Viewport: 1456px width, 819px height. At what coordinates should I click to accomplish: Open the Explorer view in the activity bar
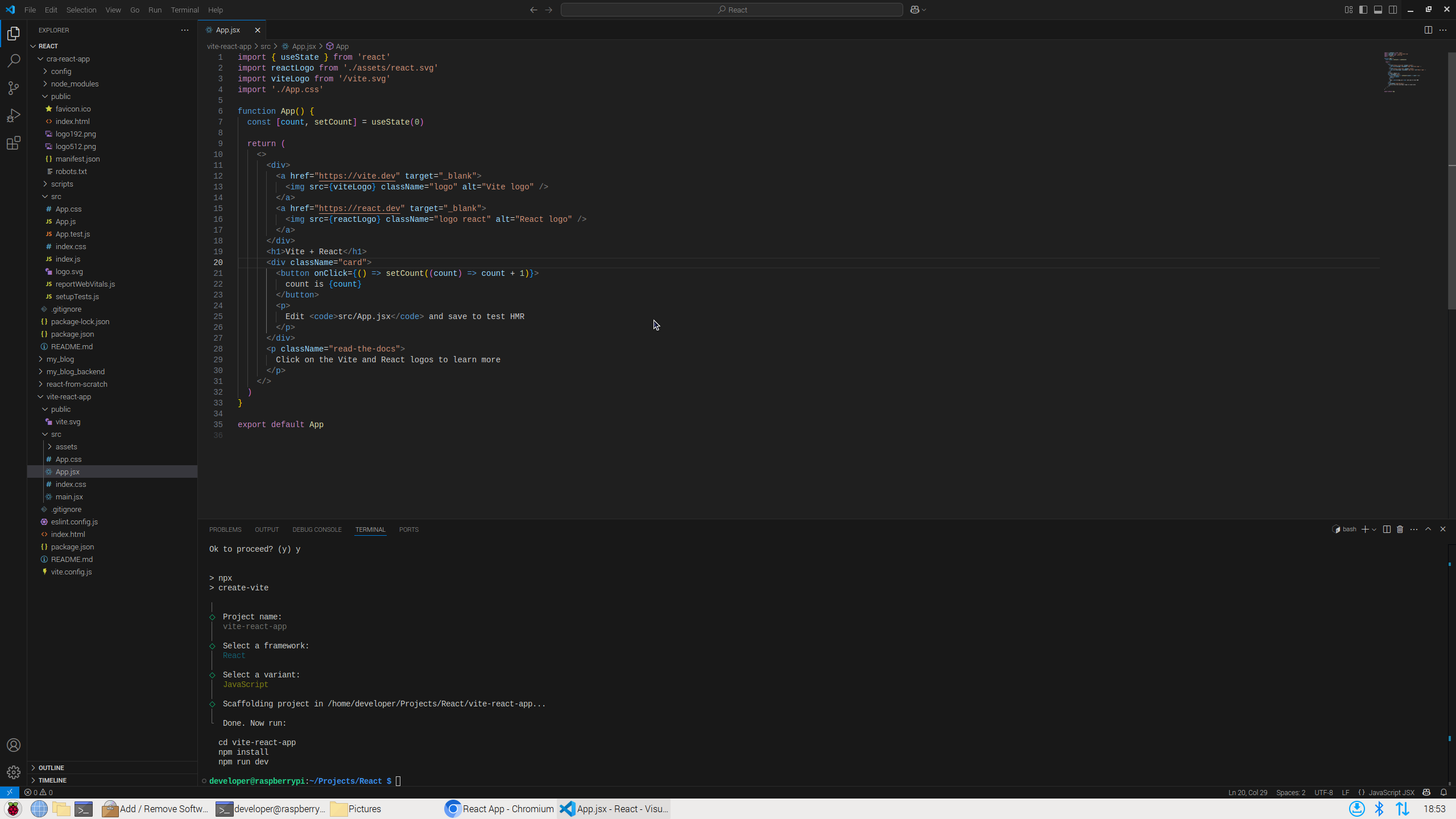(14, 34)
